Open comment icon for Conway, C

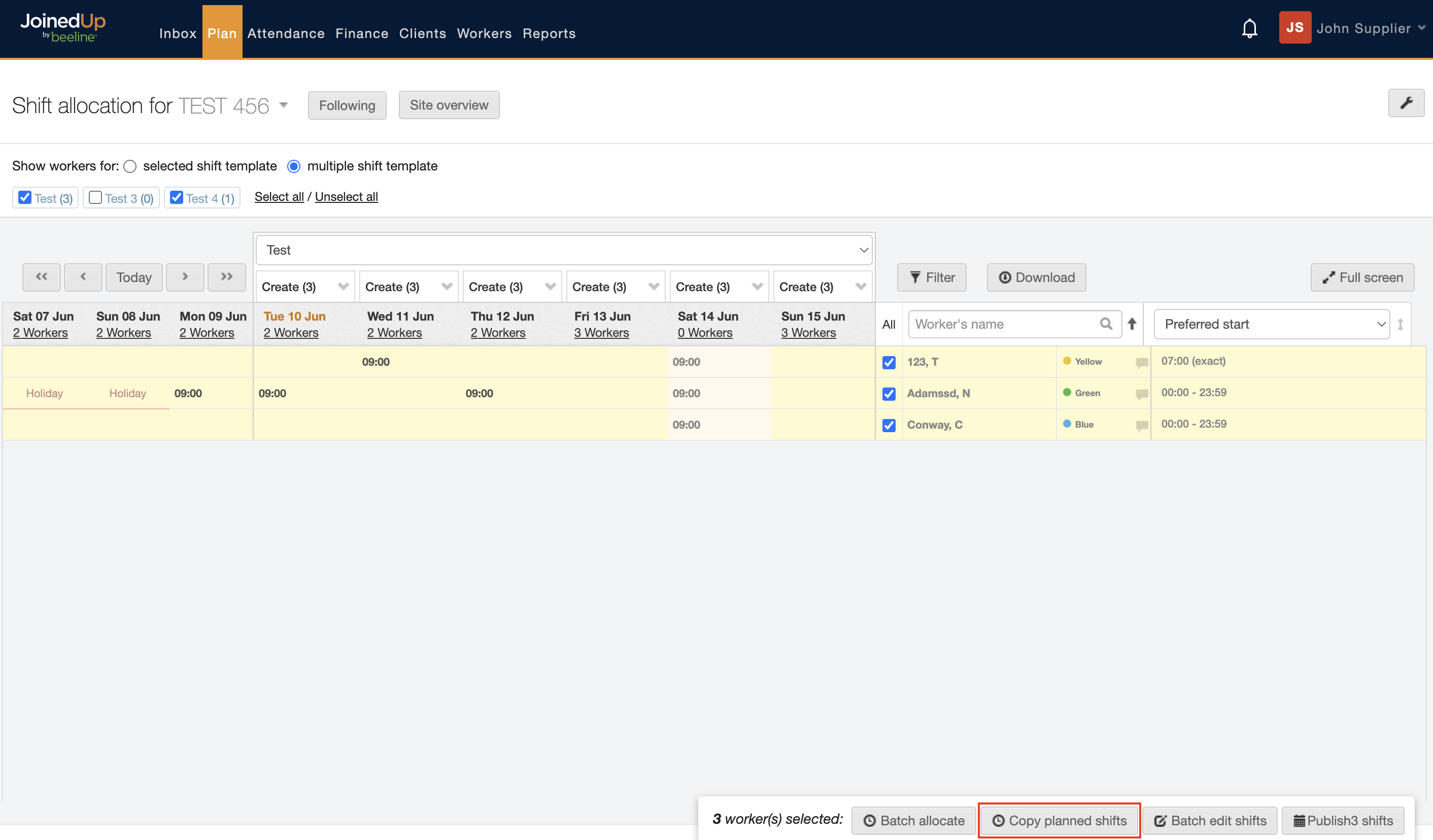[x=1141, y=425]
